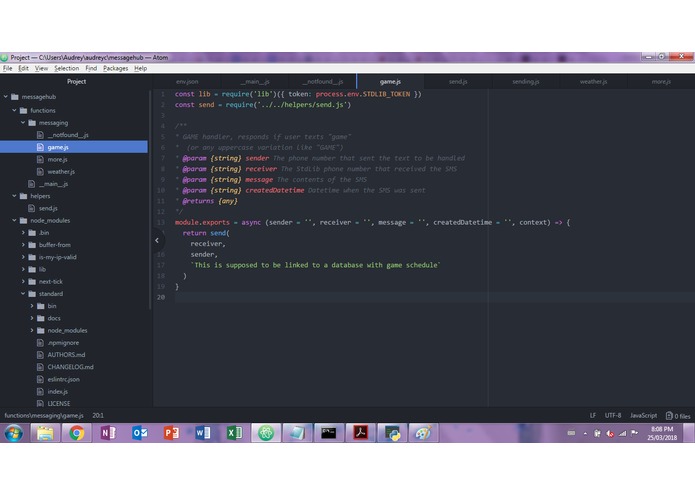
Task: Collapse the node_modules top-level folder
Action: [x=14, y=220]
